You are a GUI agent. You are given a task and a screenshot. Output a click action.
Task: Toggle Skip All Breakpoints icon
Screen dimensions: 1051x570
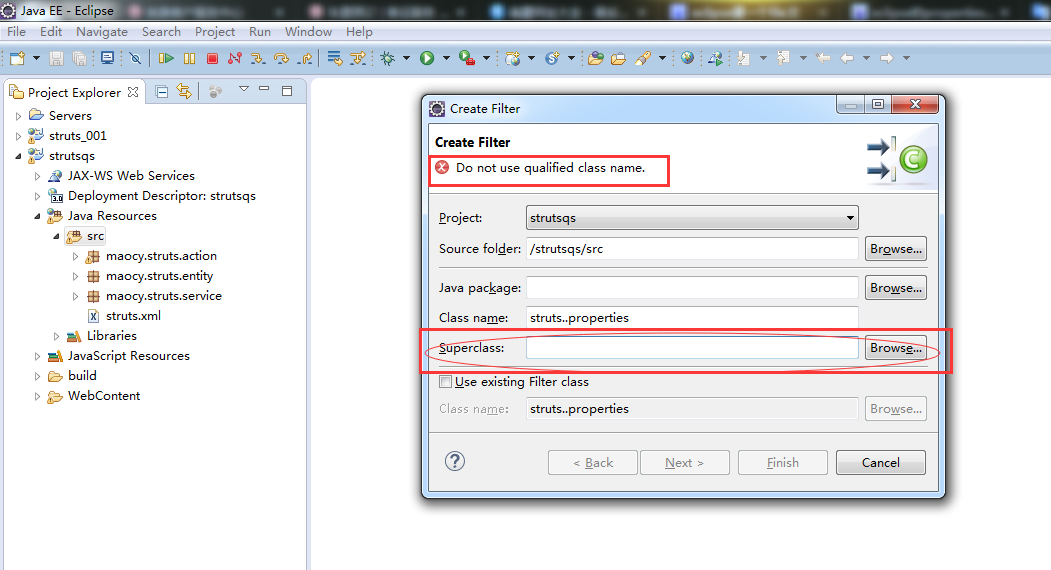(135, 58)
